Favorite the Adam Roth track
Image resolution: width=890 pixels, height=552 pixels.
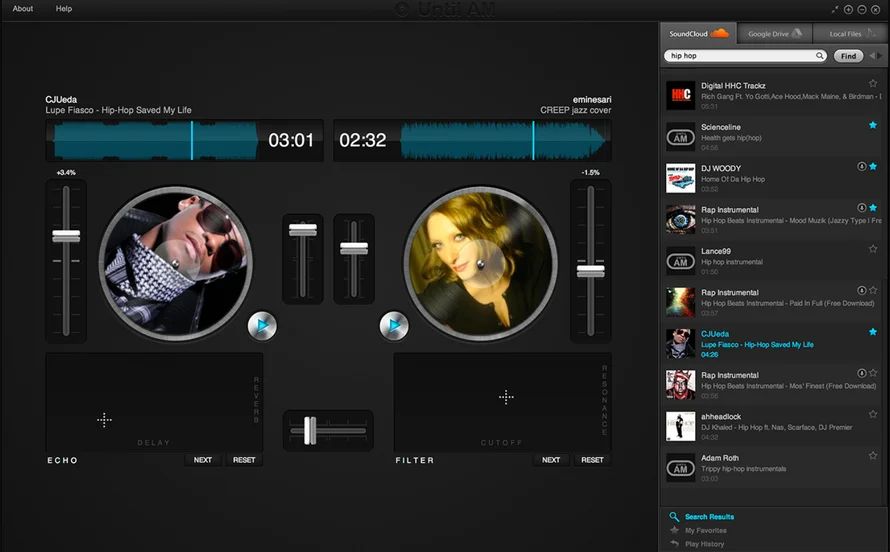[x=873, y=456]
